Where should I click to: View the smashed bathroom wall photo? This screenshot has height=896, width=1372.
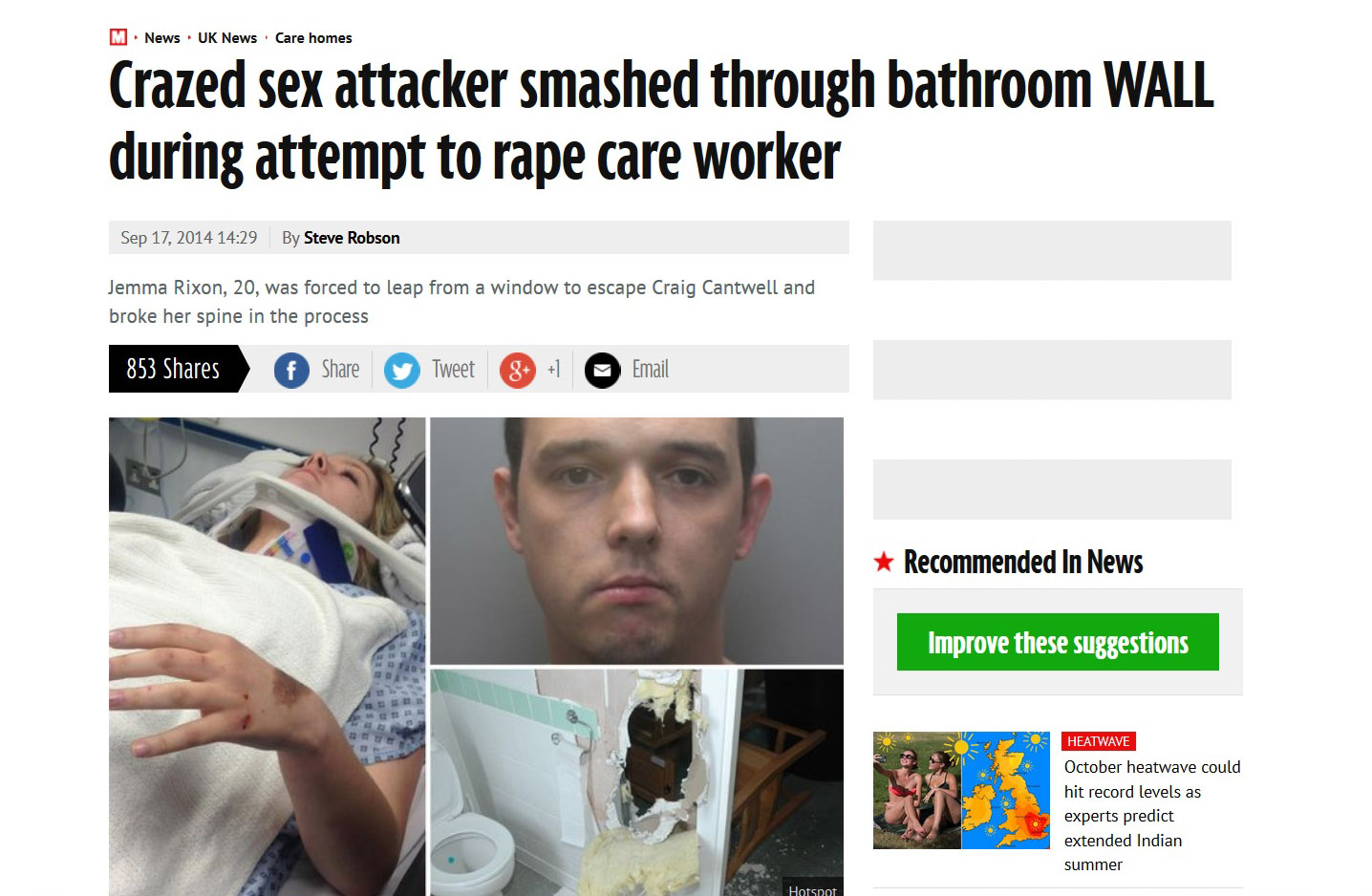637,782
